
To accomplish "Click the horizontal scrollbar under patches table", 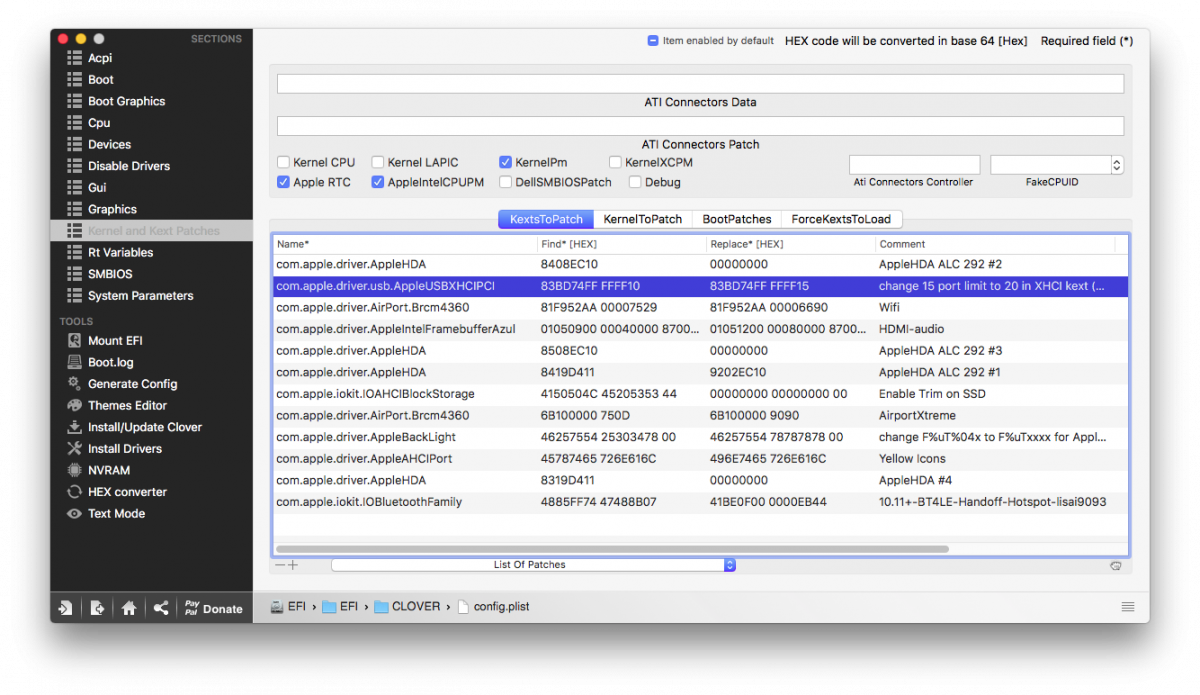I will 612,549.
